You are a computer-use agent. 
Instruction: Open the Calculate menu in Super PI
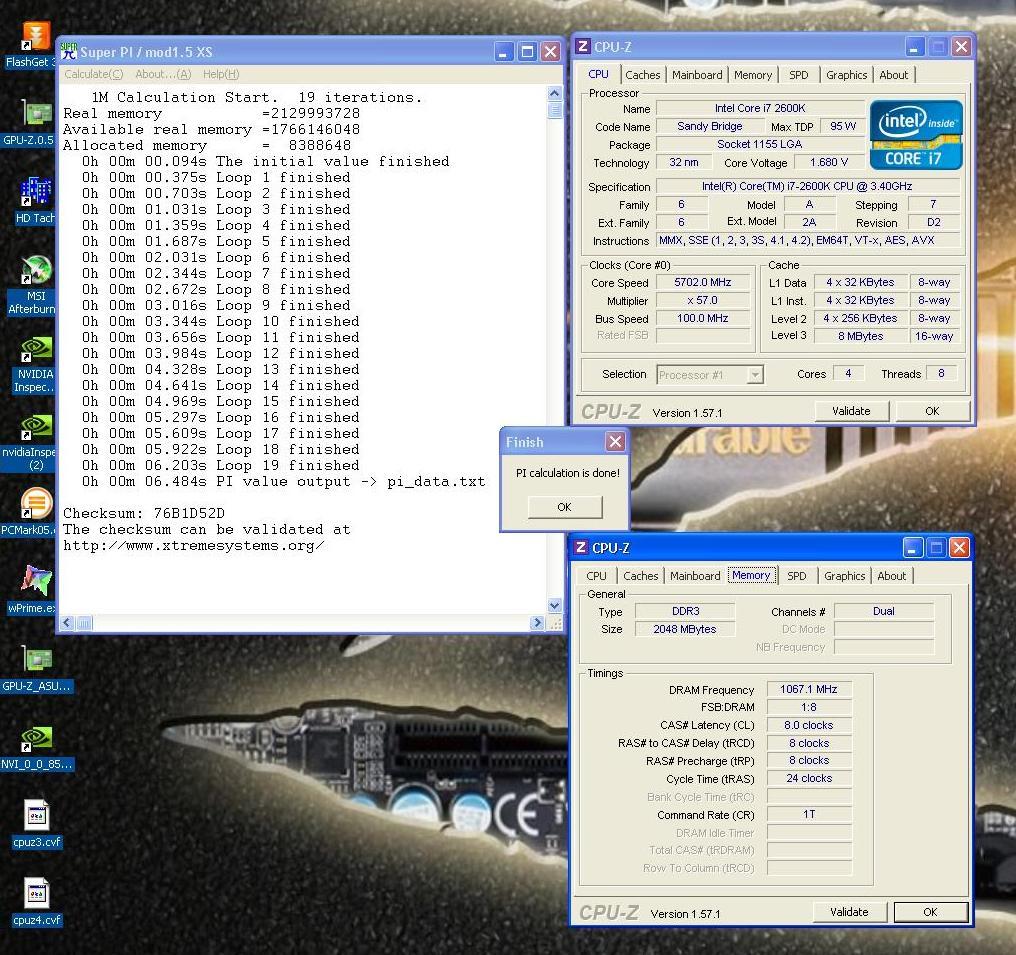(93, 75)
